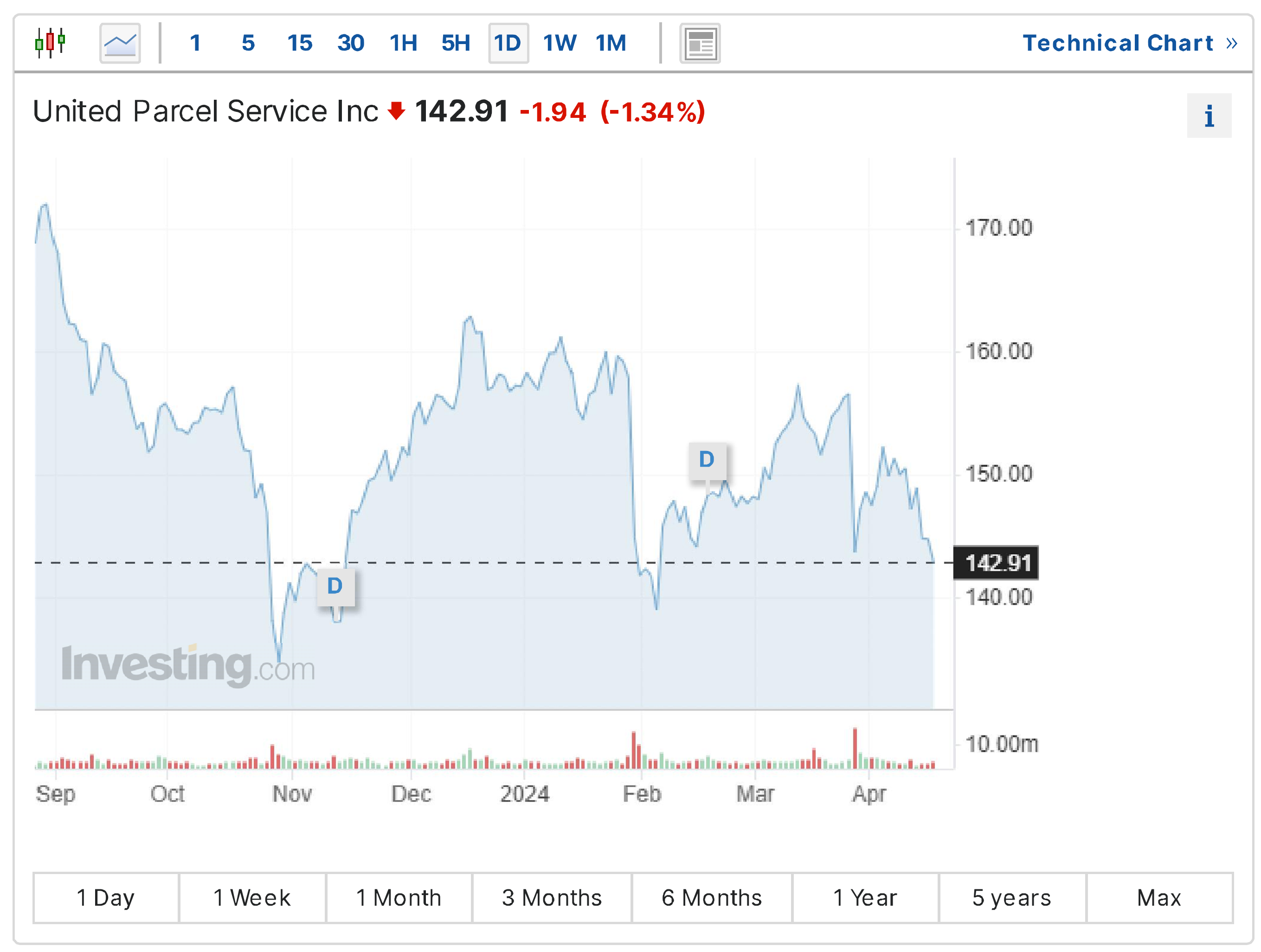Choose the 1 Day range
Viewport: 1261px width, 952px height.
[106, 898]
